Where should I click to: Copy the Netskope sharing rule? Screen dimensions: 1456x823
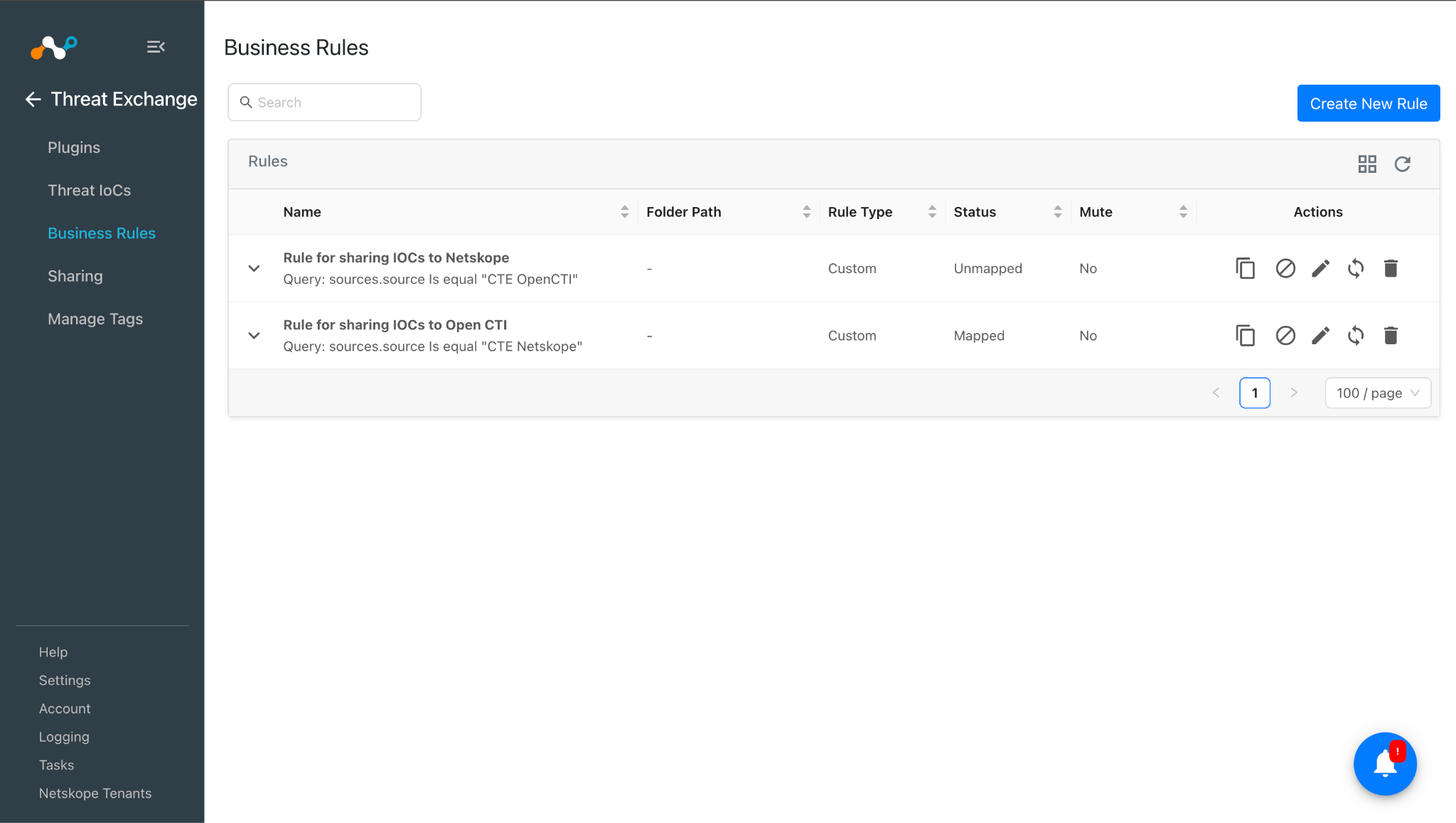[x=1245, y=268]
